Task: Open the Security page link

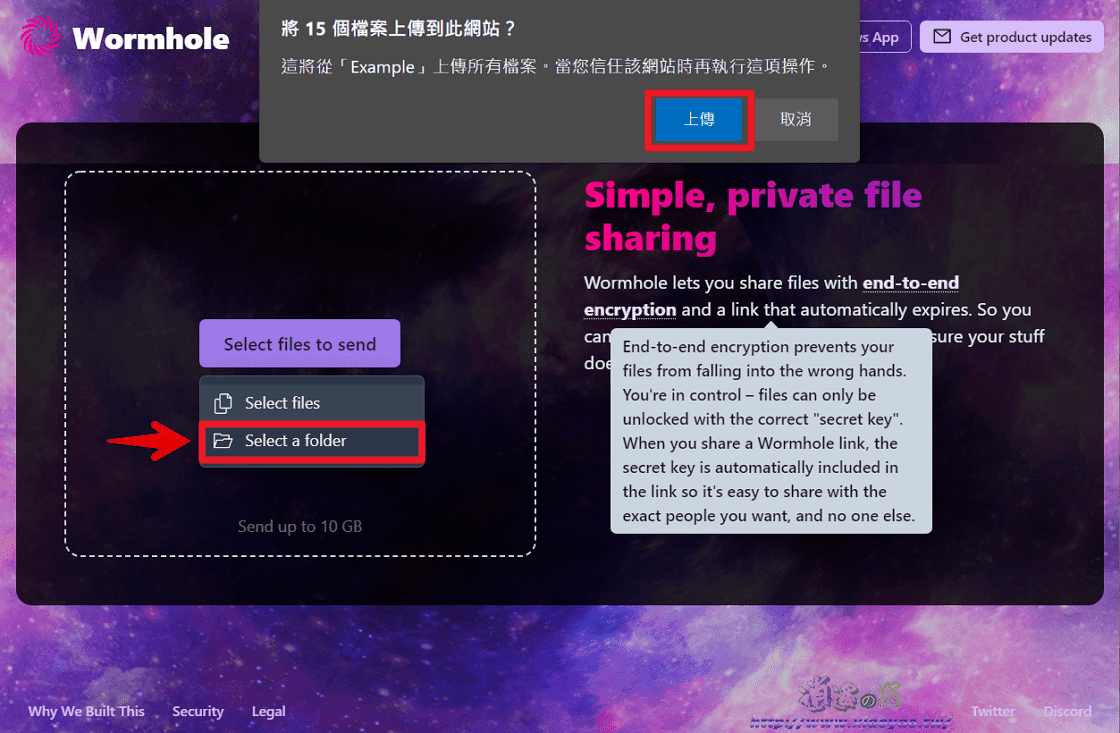Action: [x=197, y=711]
